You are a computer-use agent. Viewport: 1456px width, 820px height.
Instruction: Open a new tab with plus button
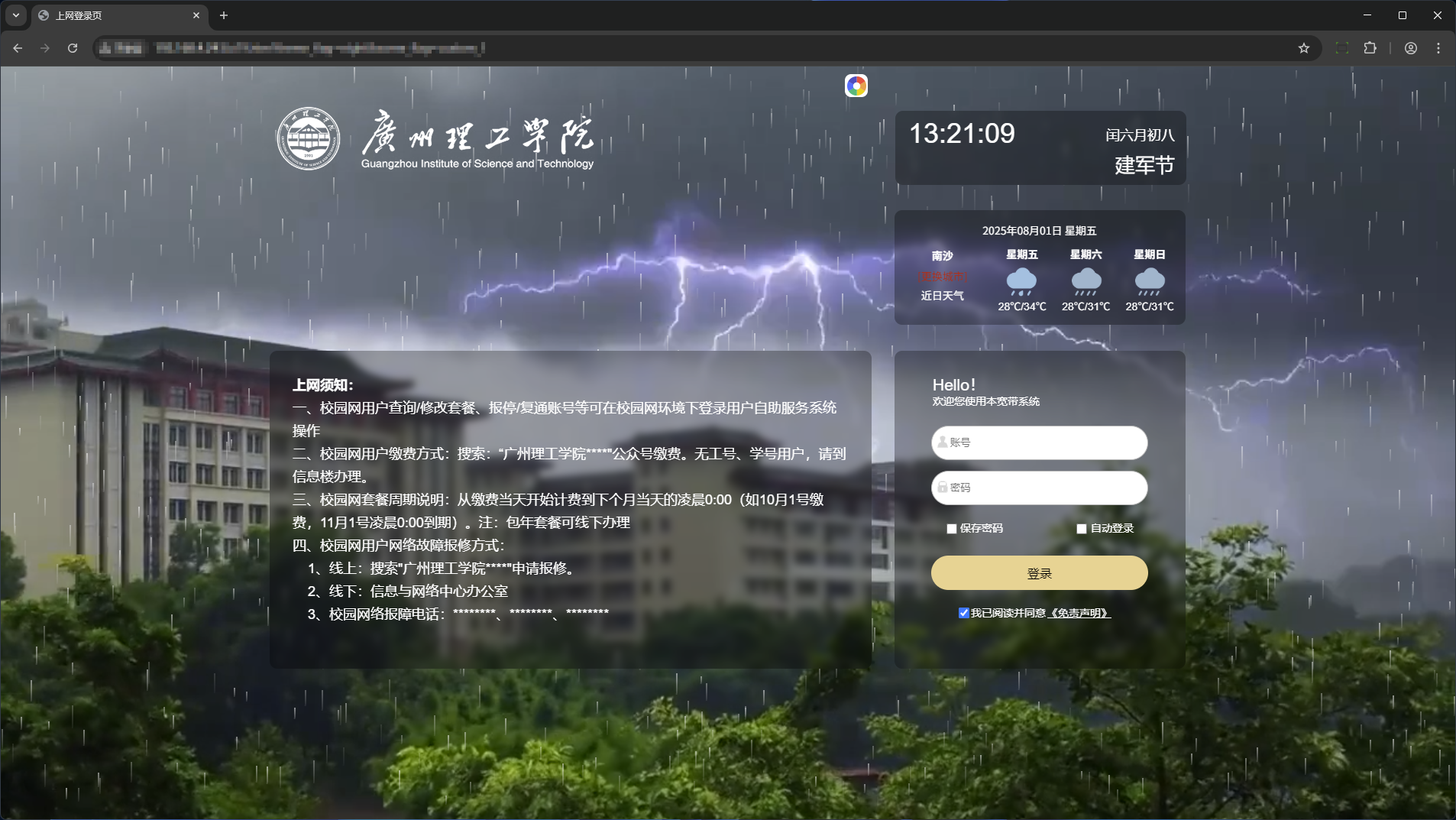coord(224,15)
